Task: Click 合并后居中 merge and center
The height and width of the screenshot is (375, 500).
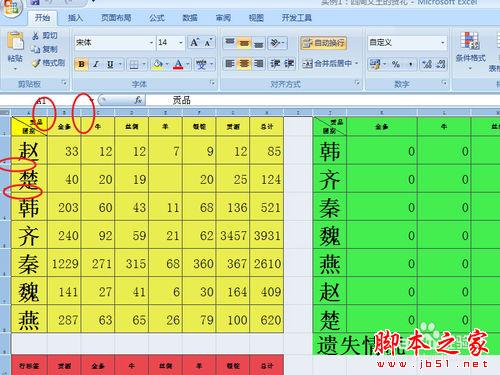Action: pyautogui.click(x=327, y=63)
